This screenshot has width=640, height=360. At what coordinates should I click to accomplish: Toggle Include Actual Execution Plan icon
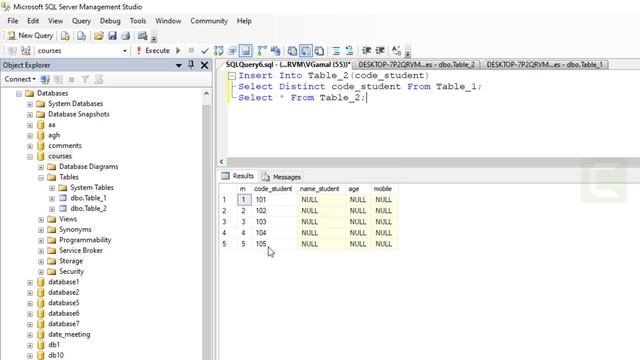pos(262,51)
